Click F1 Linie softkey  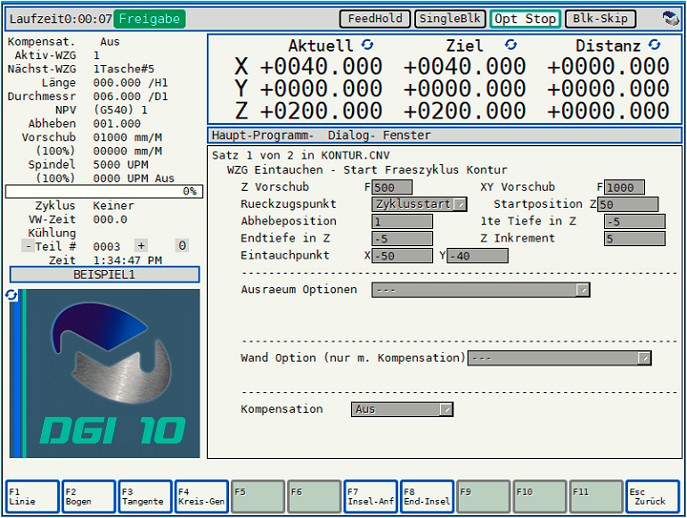click(x=32, y=497)
